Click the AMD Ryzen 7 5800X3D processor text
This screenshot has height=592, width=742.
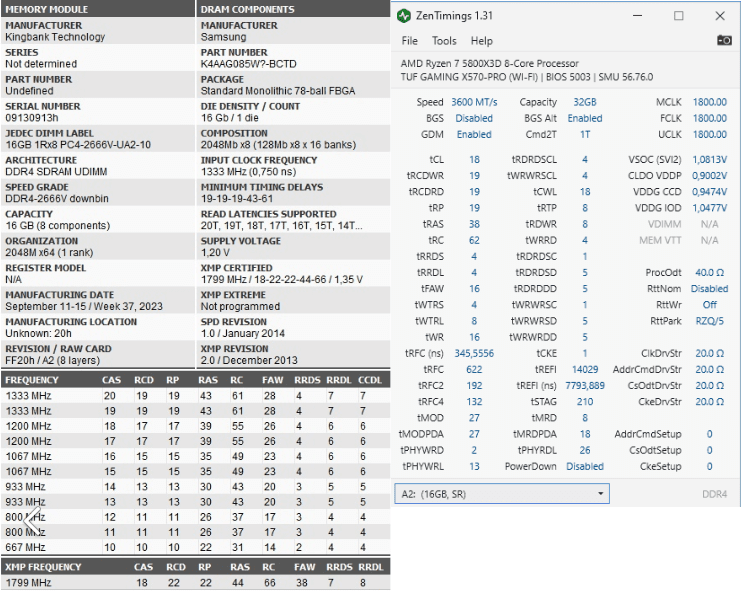489,63
